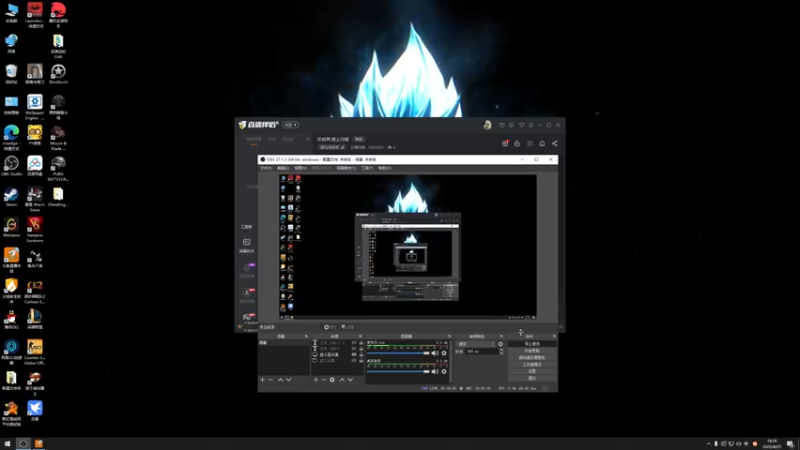
Task: Select the YY语音 desktop icon
Action: pos(35,135)
